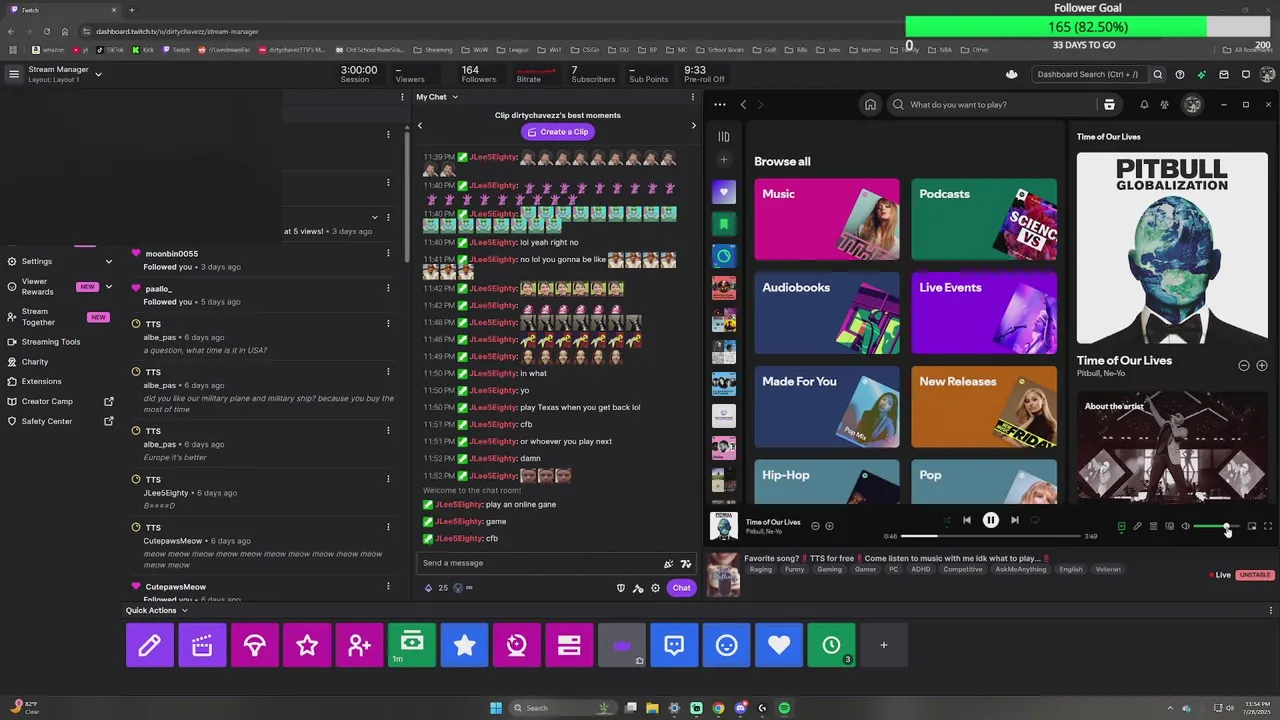Viewport: 1280px width, 720px height.
Task: Open the Live Events browse card
Action: 984,313
